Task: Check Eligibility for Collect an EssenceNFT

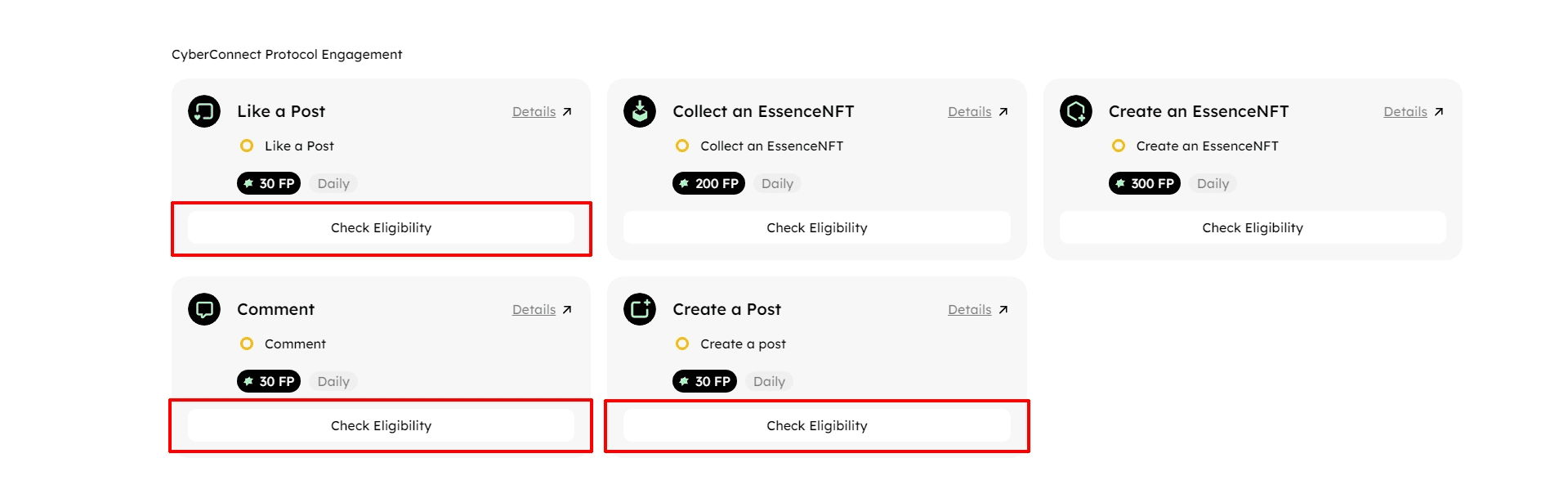Action: [x=817, y=227]
